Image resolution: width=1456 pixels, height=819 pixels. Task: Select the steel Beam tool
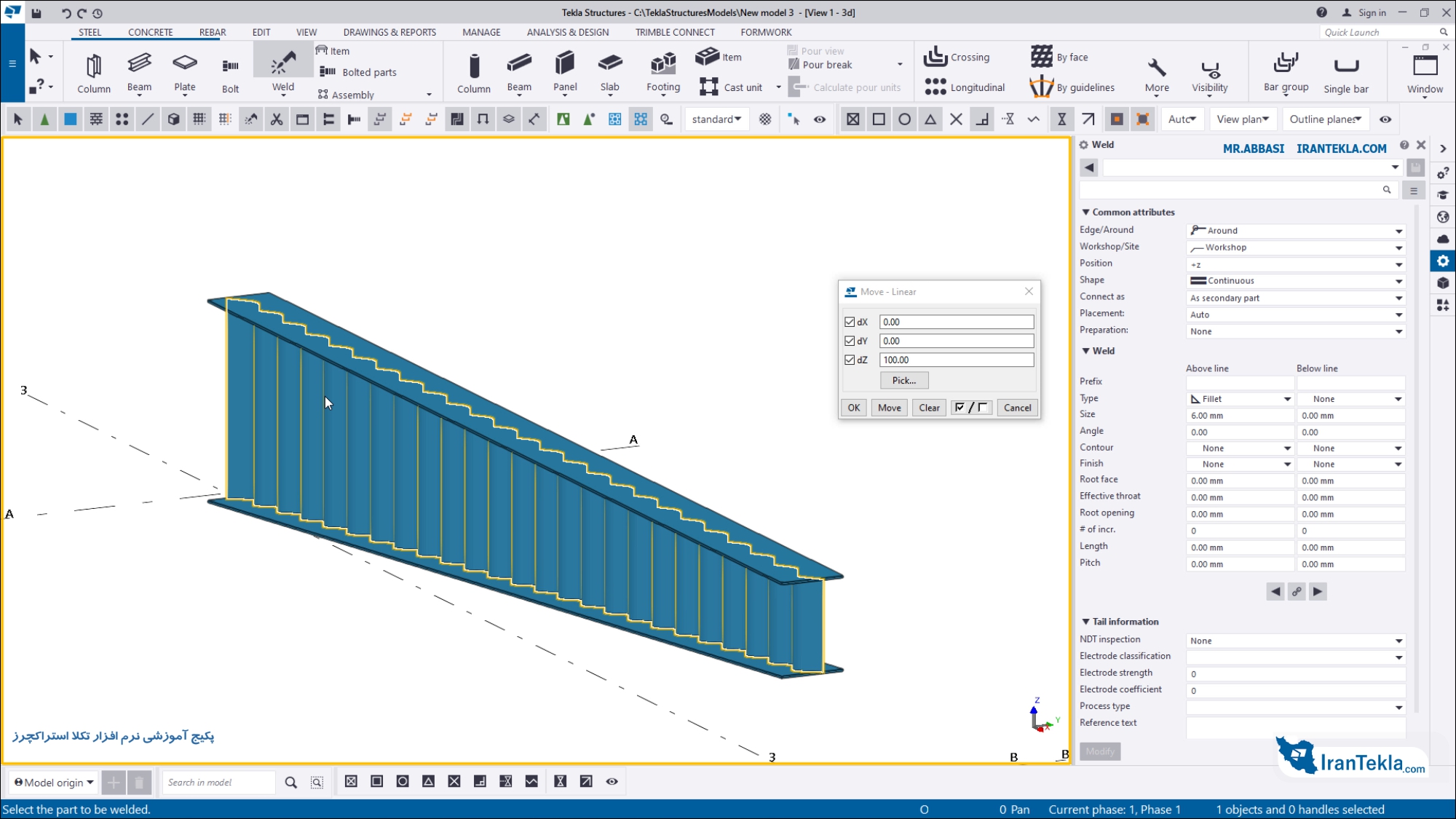pyautogui.click(x=139, y=73)
